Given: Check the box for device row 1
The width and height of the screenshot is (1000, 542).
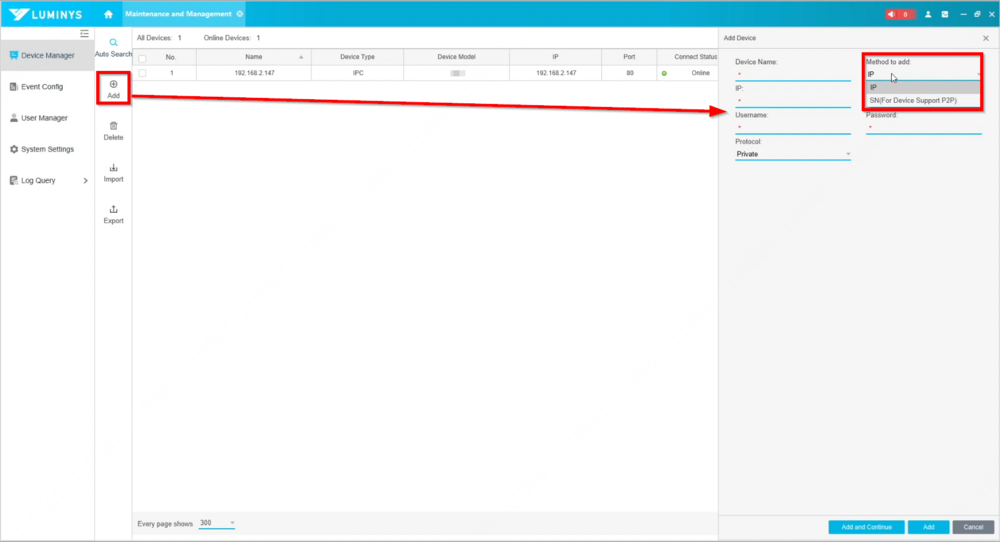Looking at the screenshot, I should pyautogui.click(x=142, y=73).
